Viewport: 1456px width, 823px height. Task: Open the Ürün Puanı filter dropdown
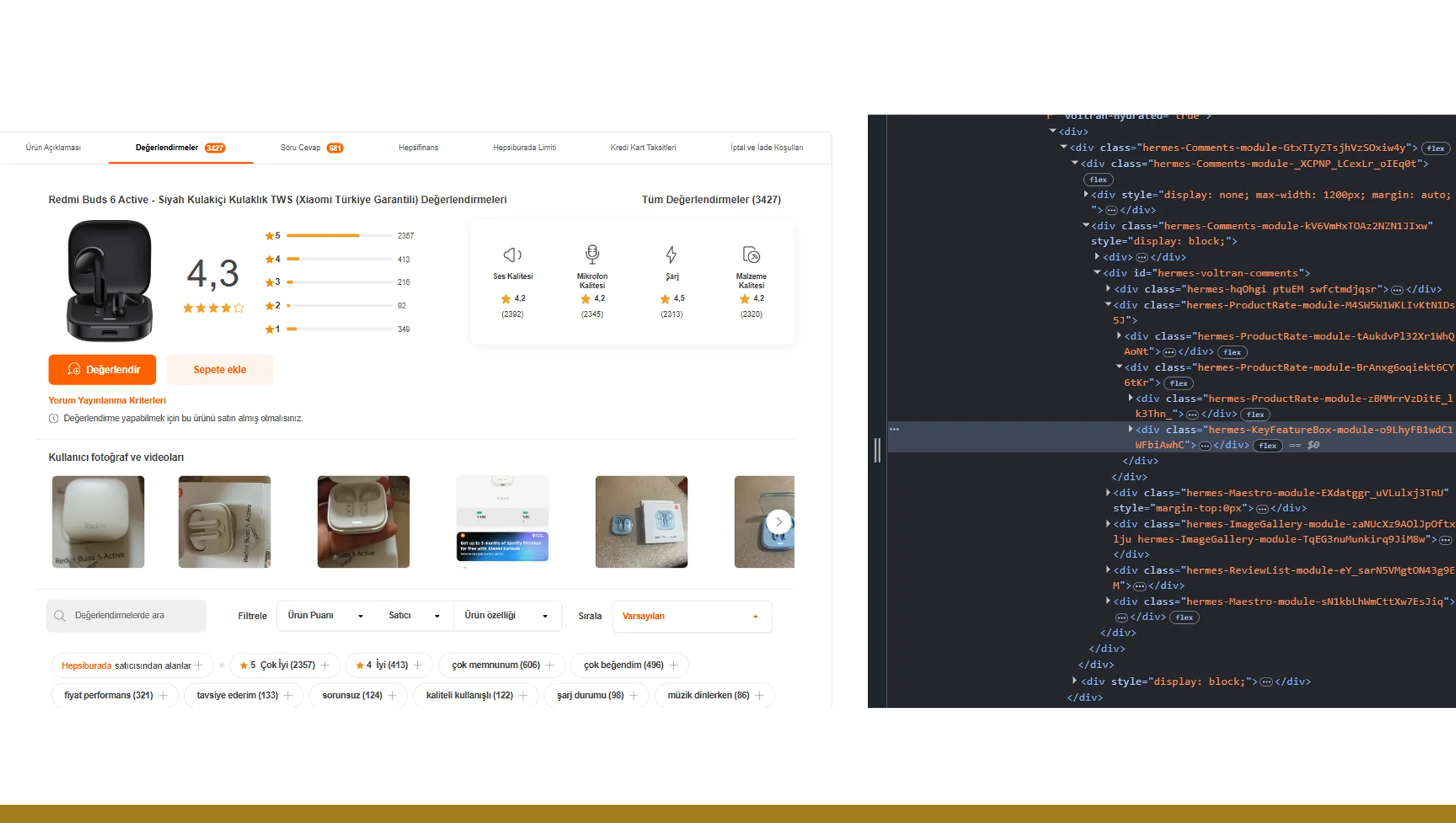click(325, 616)
